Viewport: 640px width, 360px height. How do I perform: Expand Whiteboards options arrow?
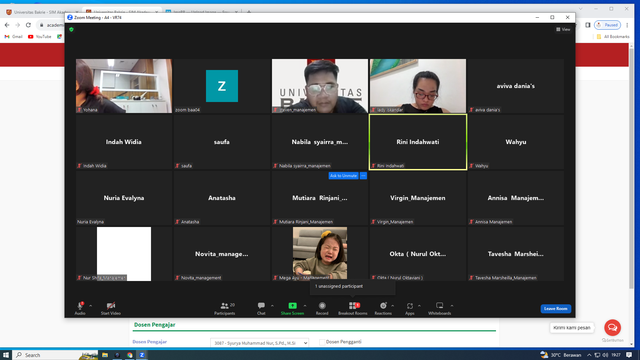click(x=452, y=306)
